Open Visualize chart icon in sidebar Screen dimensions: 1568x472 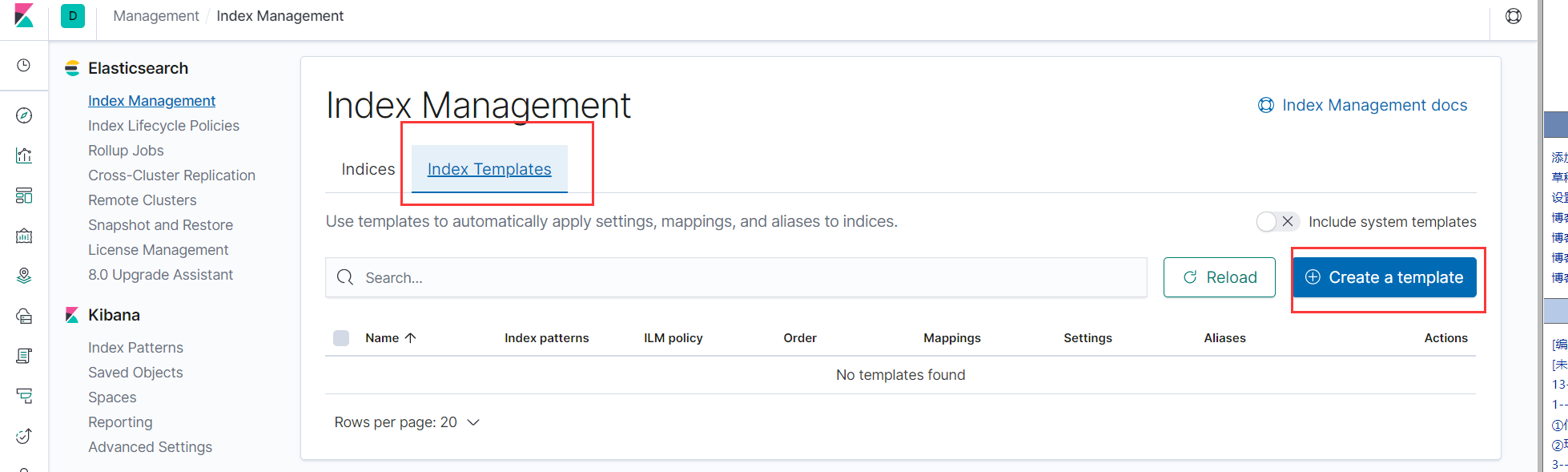pos(24,155)
